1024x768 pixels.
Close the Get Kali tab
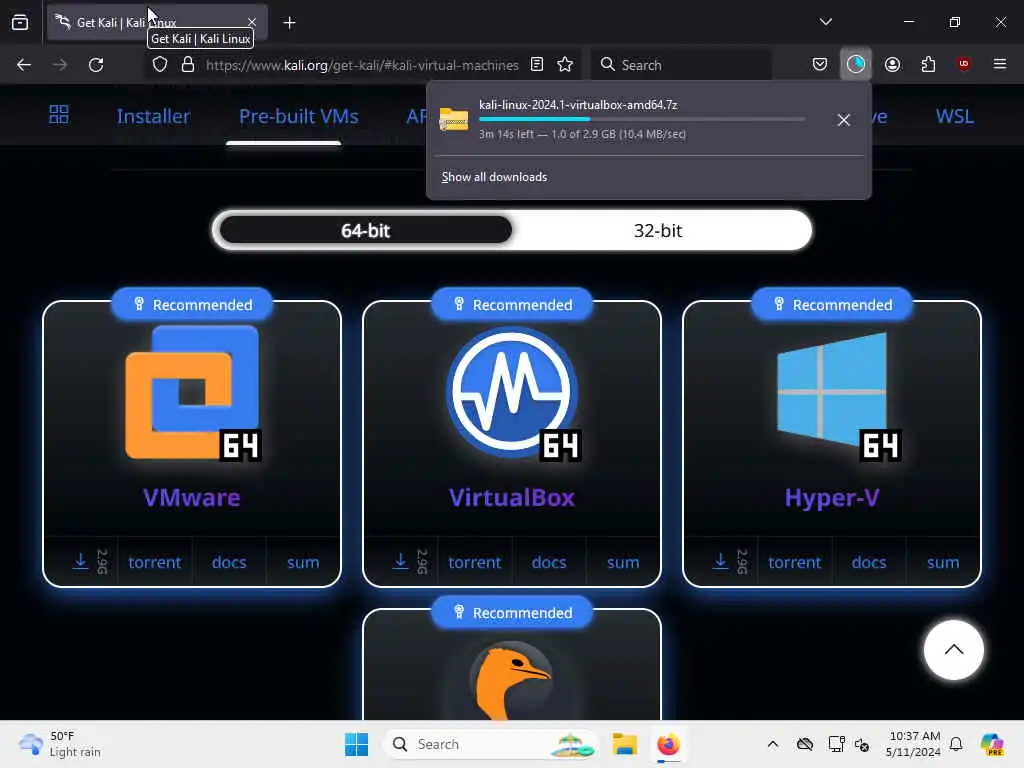252,22
